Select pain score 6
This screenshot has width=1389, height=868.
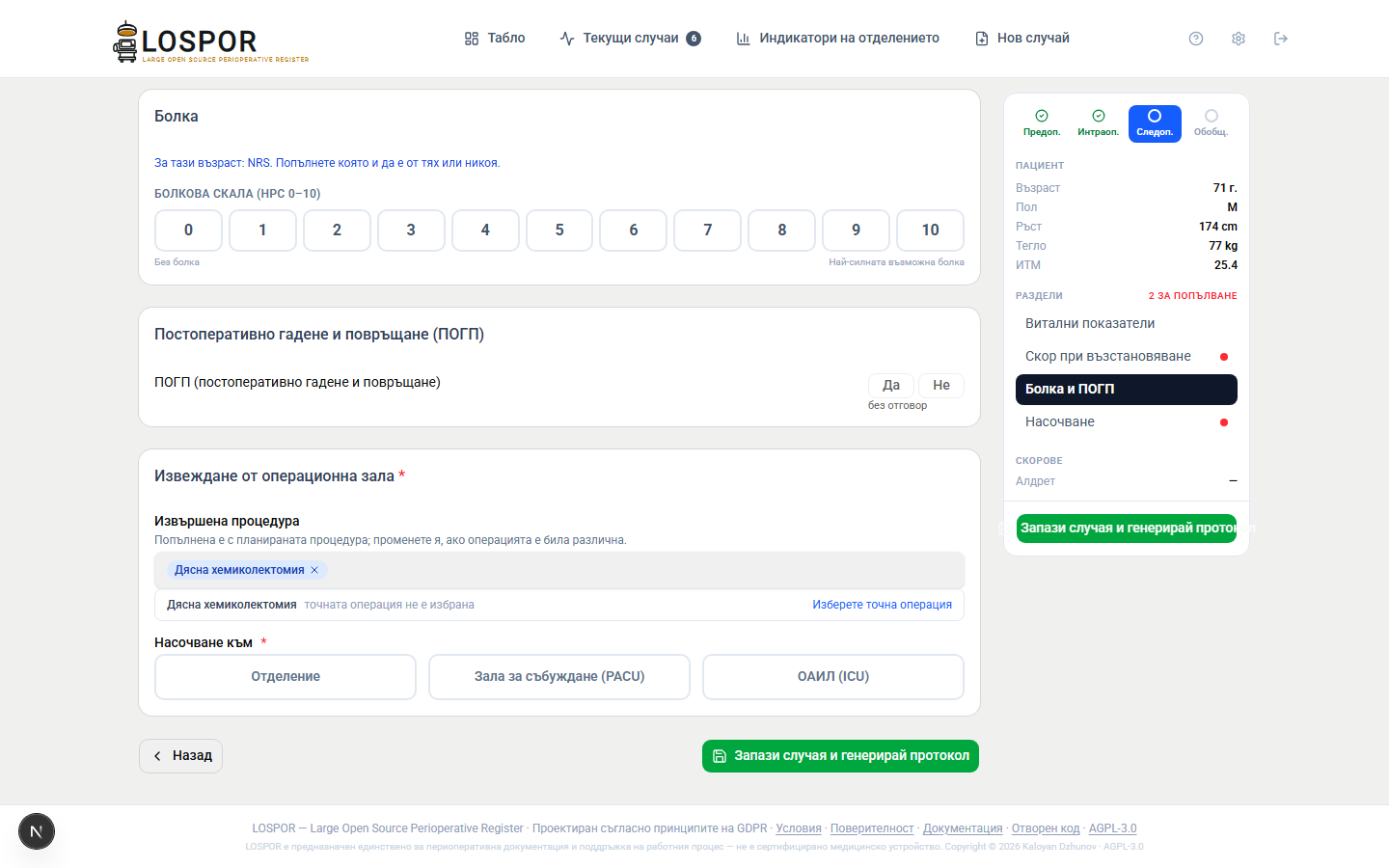[x=634, y=231]
